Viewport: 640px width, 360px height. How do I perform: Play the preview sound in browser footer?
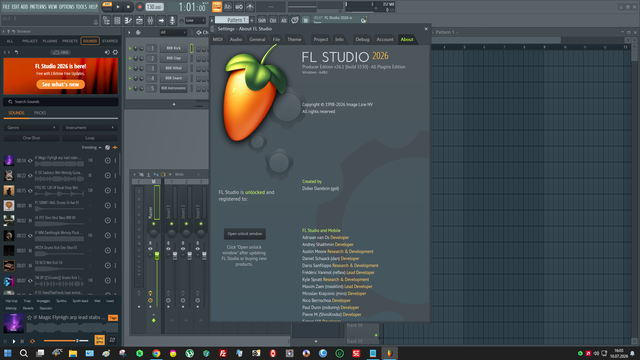(14, 341)
